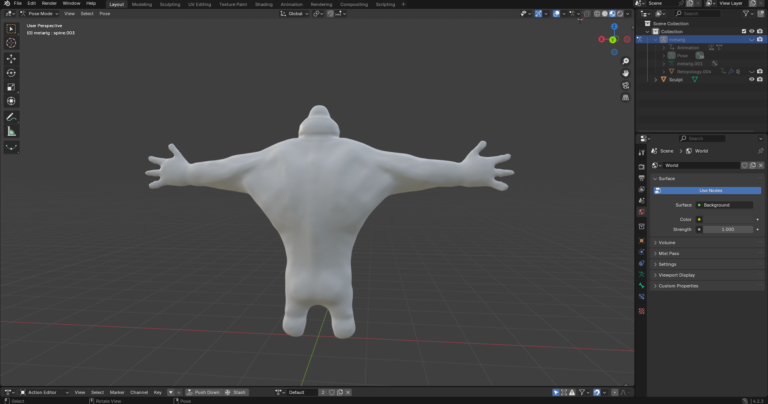This screenshot has width=768, height=404.
Task: Click the world Strength value field
Action: tap(729, 229)
